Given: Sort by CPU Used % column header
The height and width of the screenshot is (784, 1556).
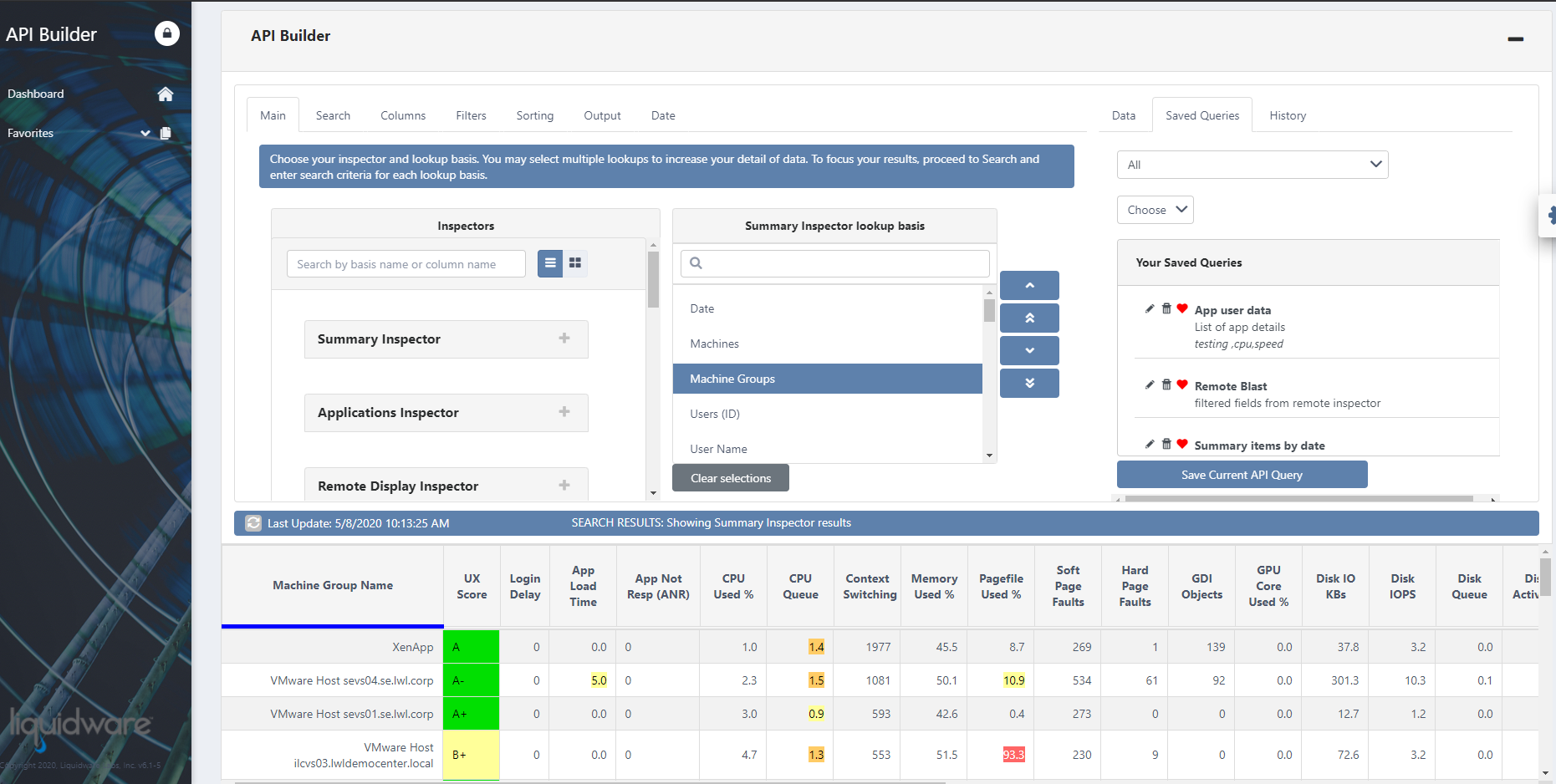Looking at the screenshot, I should pyautogui.click(x=733, y=586).
